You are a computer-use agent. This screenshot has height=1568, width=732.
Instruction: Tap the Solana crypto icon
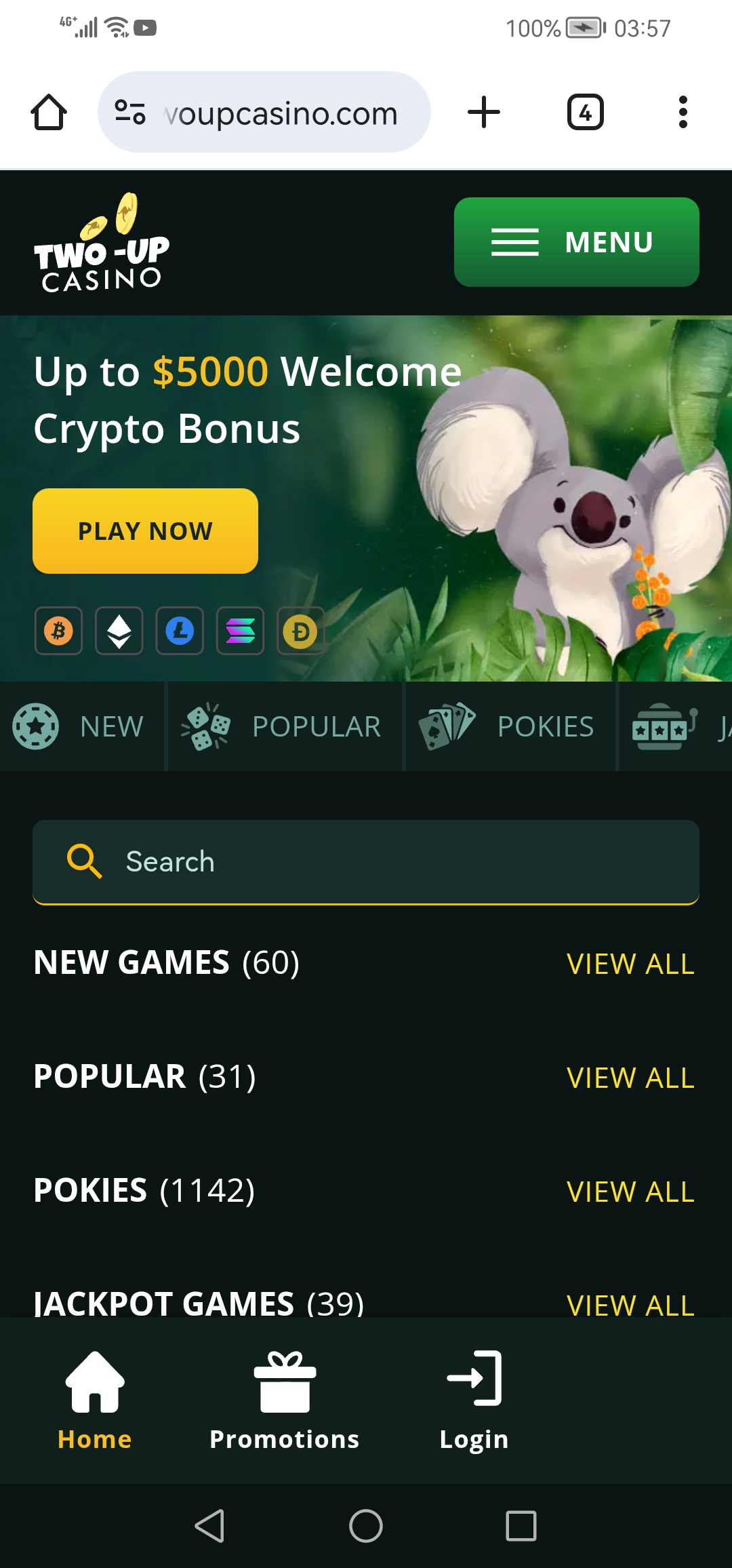click(x=240, y=631)
